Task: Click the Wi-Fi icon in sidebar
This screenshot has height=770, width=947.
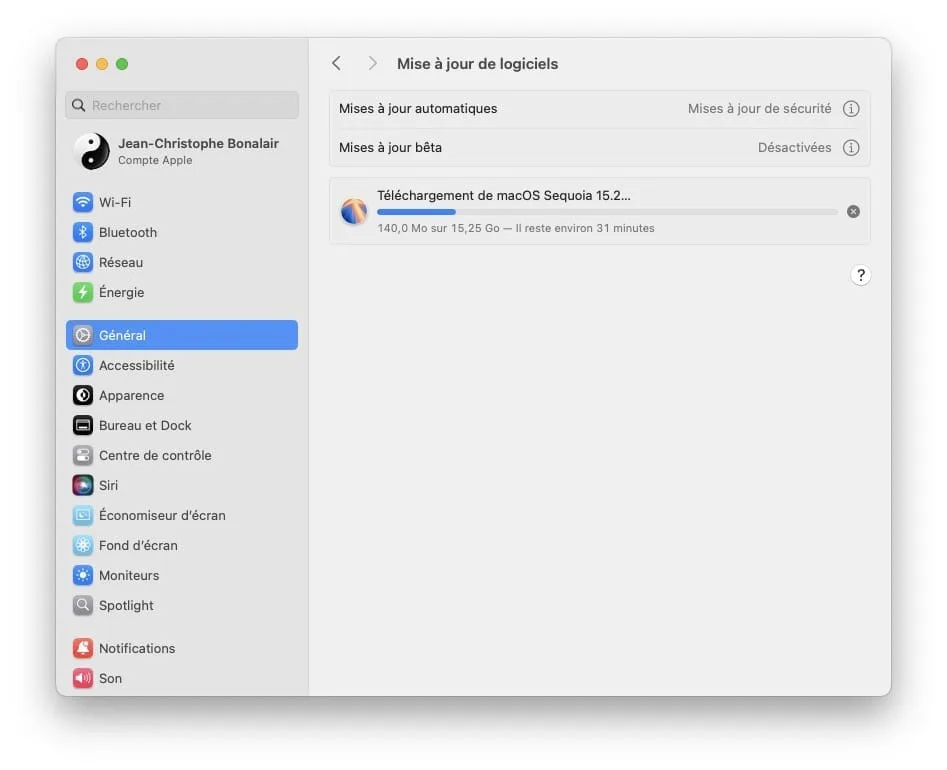Action: coord(83,202)
